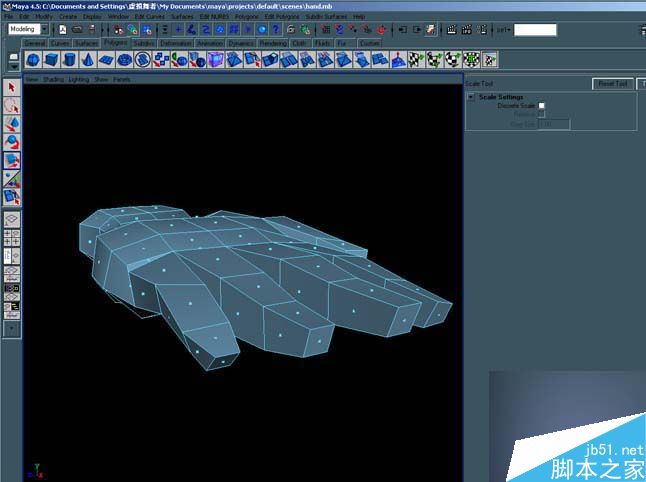This screenshot has width=646, height=482.
Task: Switch to the Deformation shelf tab
Action: (176, 43)
